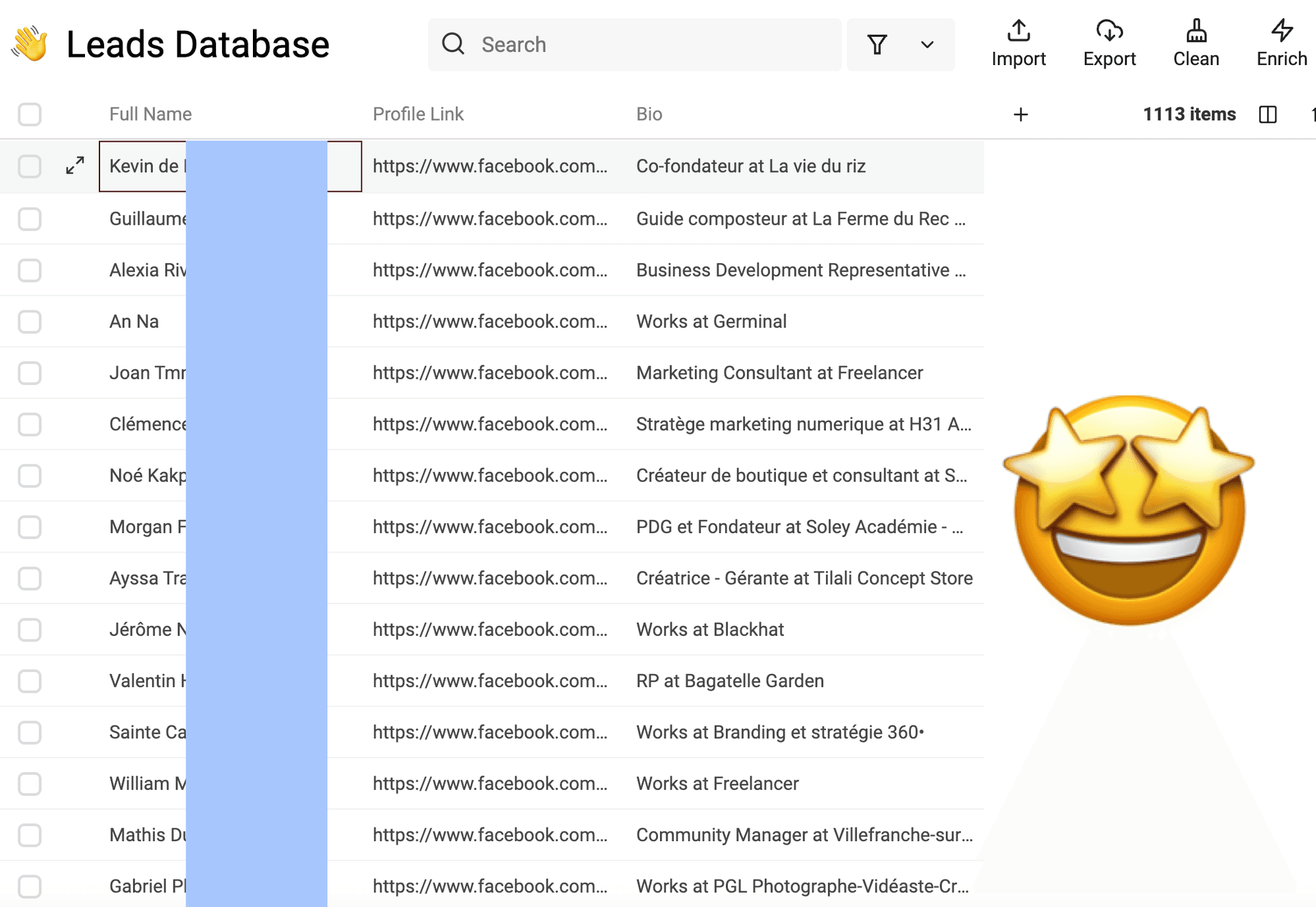Click the Full Name column header
Screen dimensions: 1316x907
150,114
